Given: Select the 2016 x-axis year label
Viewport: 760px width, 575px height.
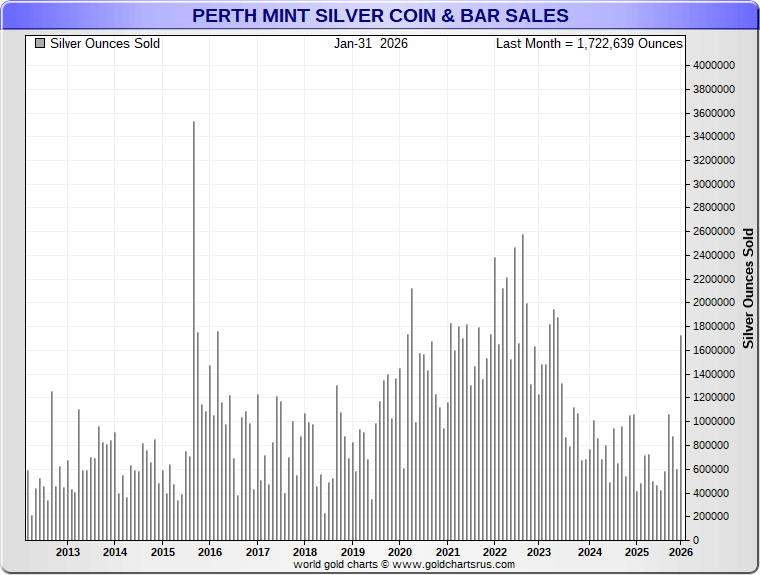Looking at the screenshot, I should (x=210, y=552).
